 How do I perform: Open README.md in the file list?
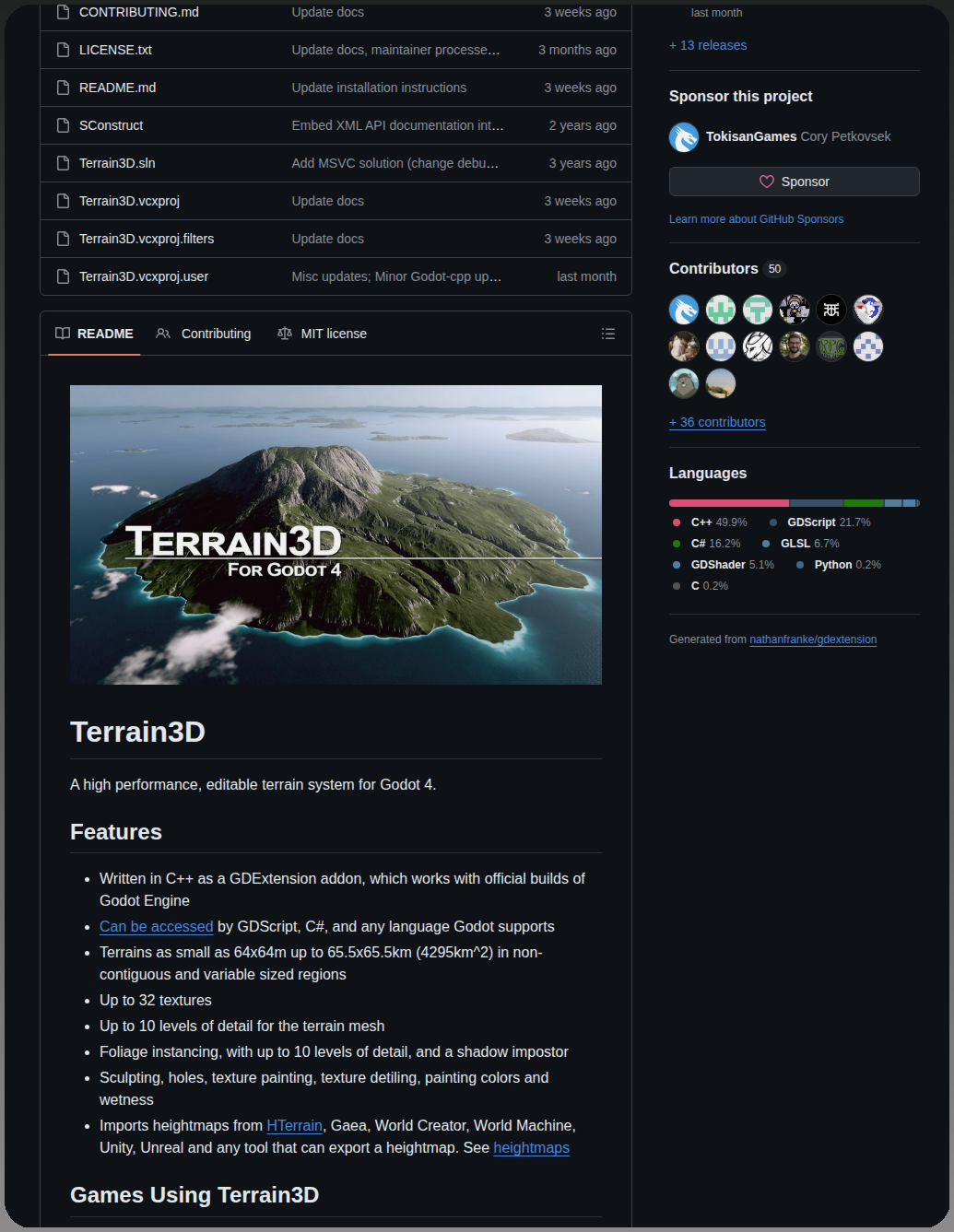tap(117, 88)
